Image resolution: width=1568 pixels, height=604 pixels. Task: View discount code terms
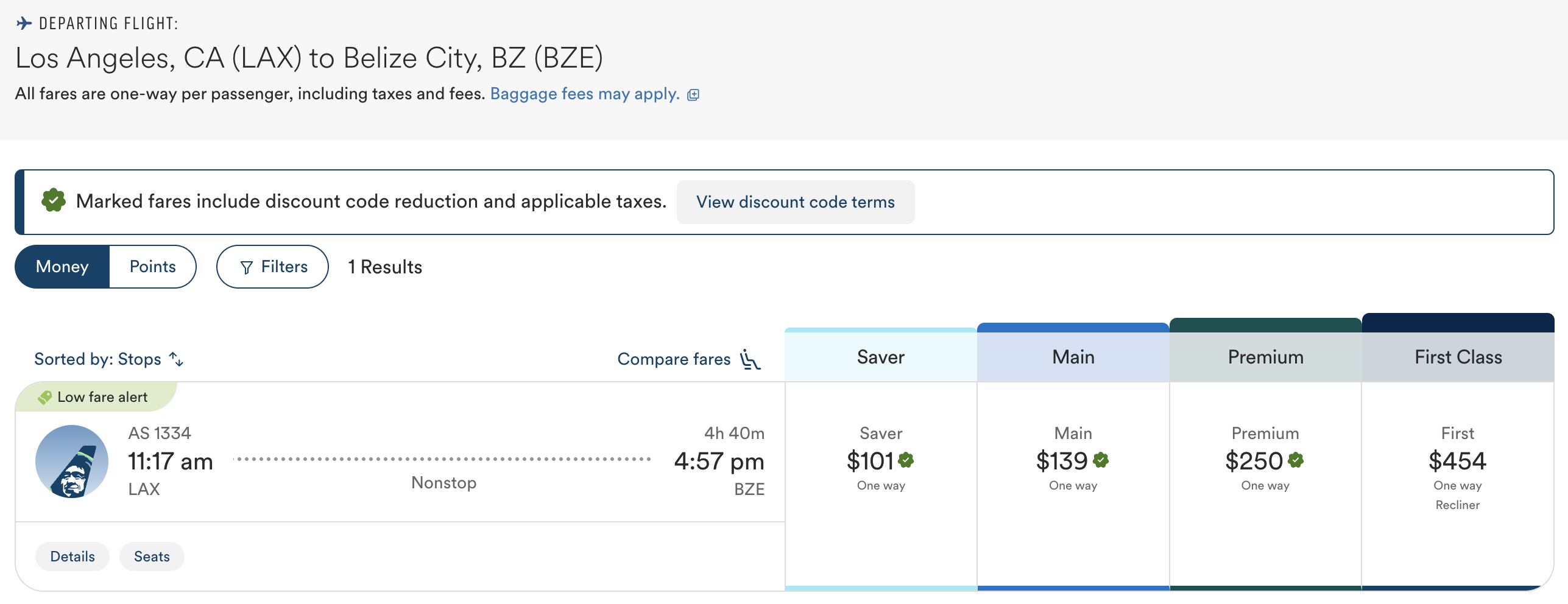tap(796, 202)
